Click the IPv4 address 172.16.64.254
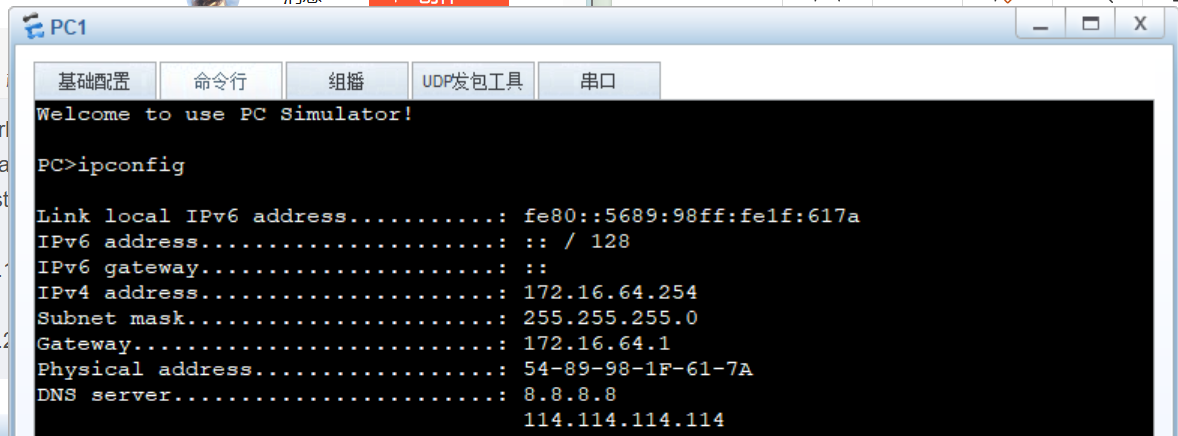 (x=611, y=292)
